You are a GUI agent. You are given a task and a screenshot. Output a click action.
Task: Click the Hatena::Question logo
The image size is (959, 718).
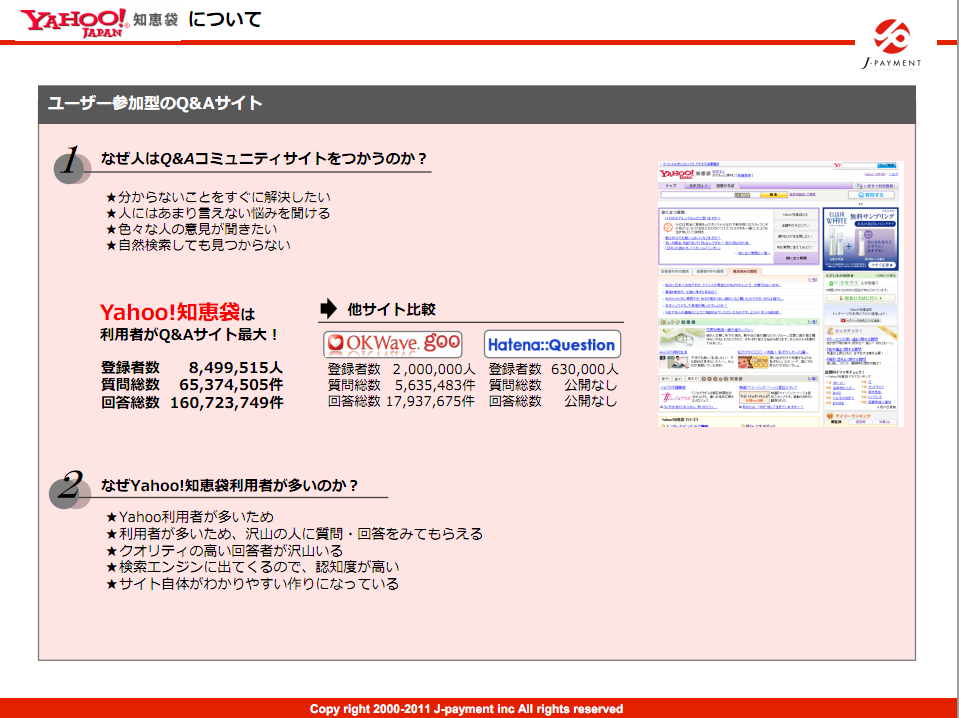pos(552,344)
